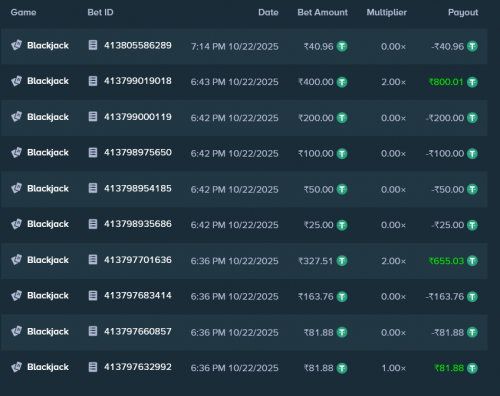Click the 0.00× multiplier for bet 413805586289
The width and height of the screenshot is (500, 396).
pyautogui.click(x=394, y=47)
